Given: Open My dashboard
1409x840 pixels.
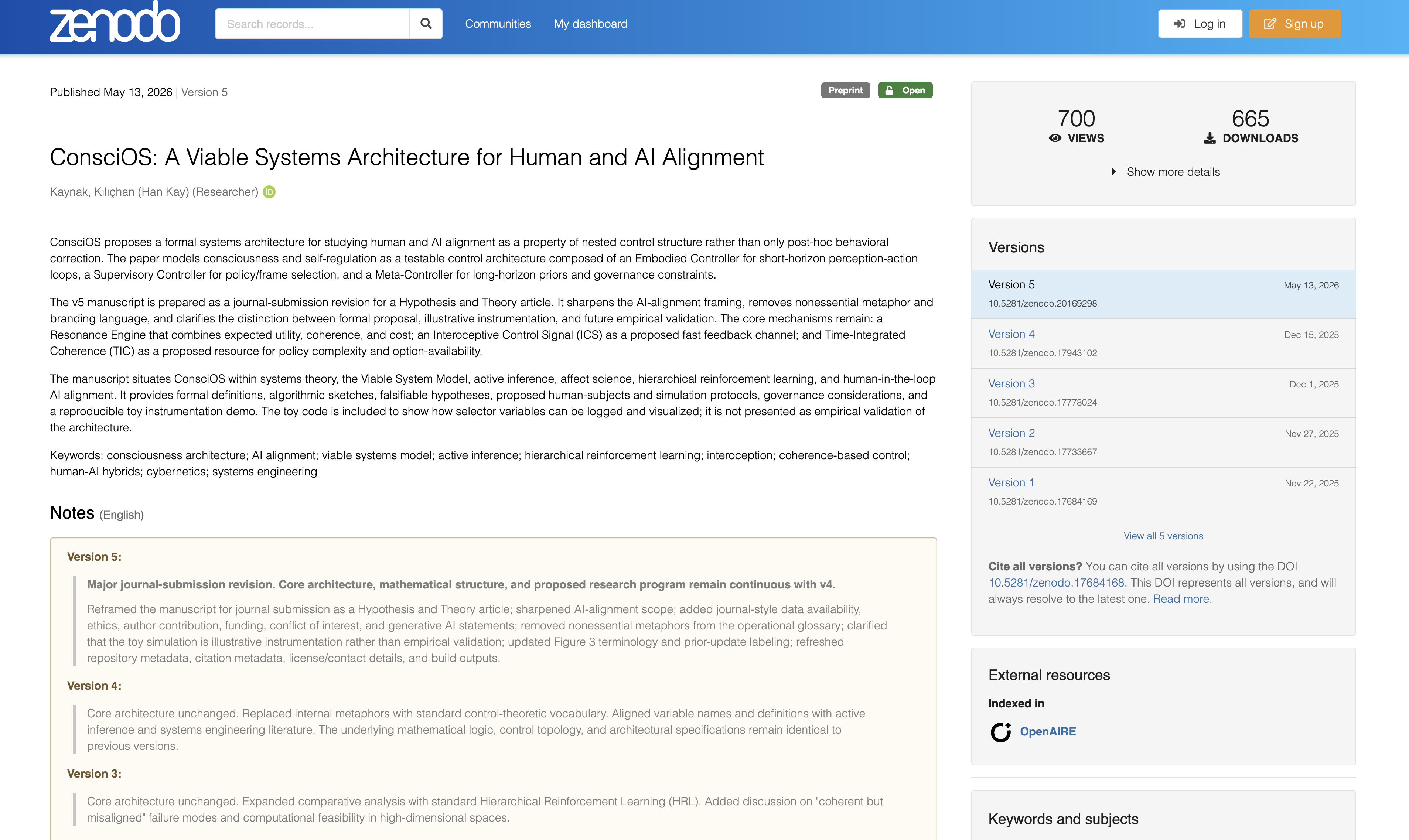Looking at the screenshot, I should coord(590,24).
